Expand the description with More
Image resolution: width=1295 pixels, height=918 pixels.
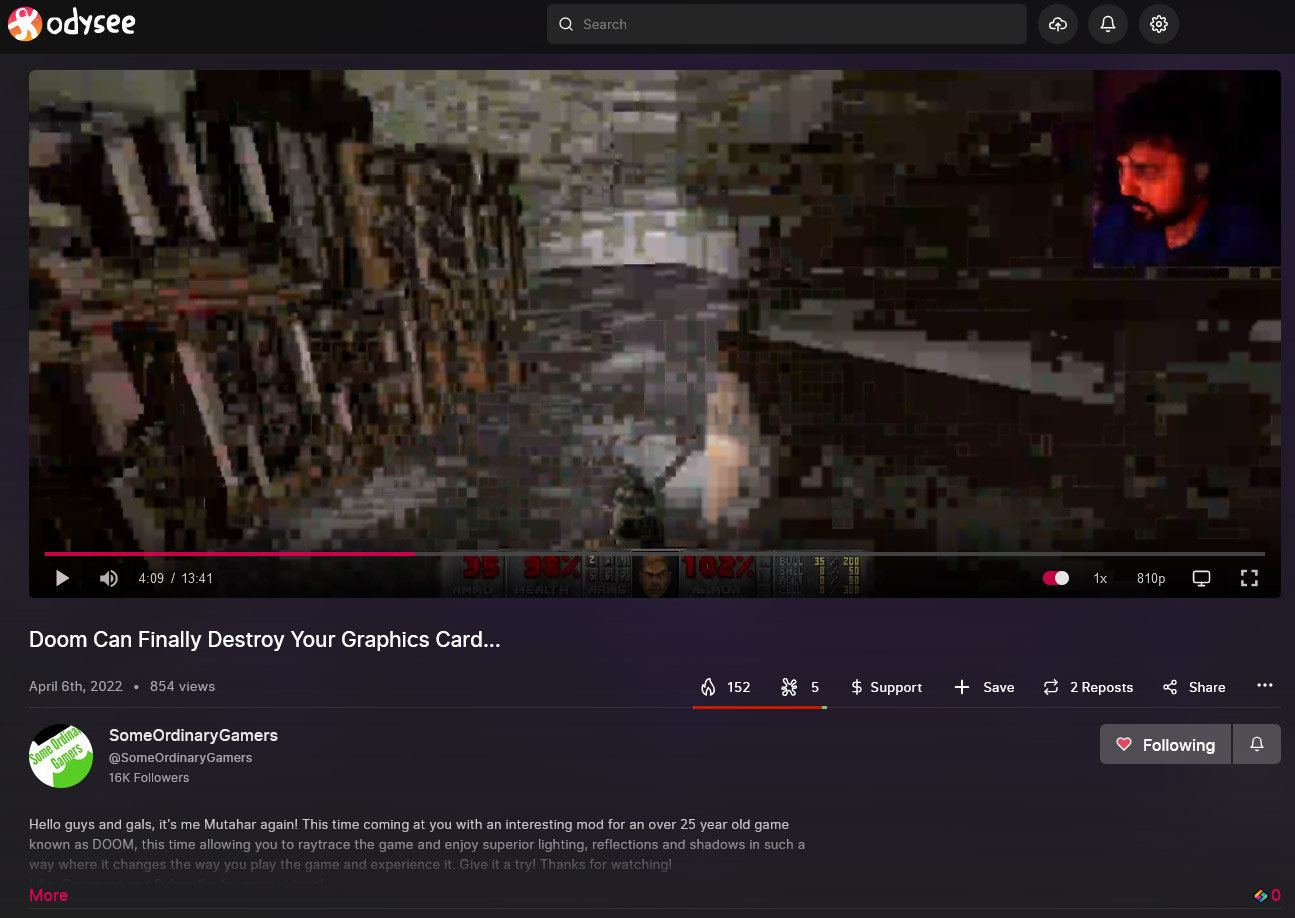49,895
